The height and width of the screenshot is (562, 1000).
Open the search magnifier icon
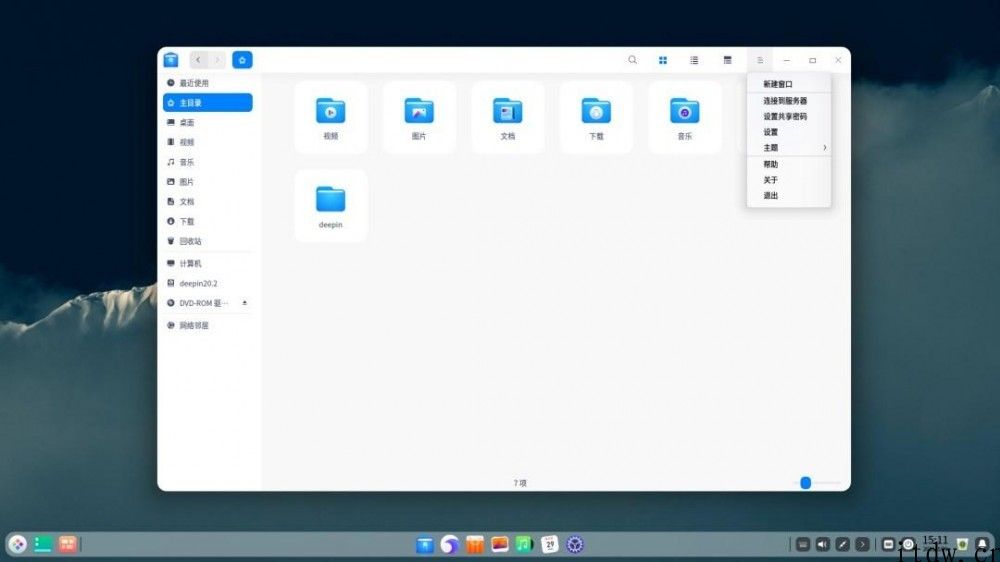(632, 60)
